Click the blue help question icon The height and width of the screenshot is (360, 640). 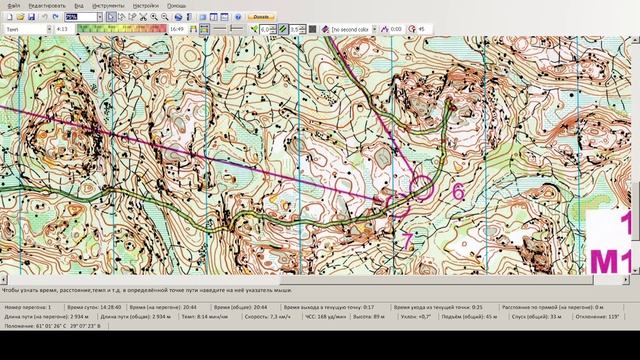pyautogui.click(x=238, y=17)
